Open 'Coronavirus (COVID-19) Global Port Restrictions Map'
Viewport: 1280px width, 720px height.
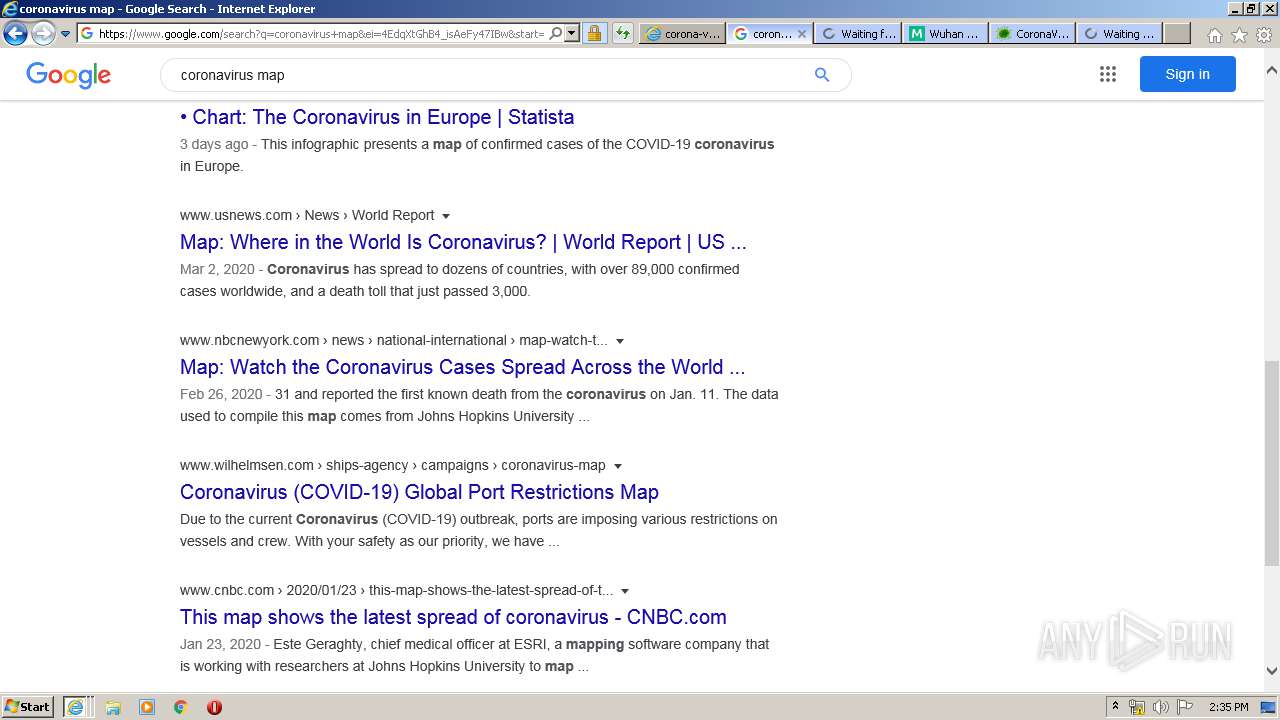pos(419,492)
